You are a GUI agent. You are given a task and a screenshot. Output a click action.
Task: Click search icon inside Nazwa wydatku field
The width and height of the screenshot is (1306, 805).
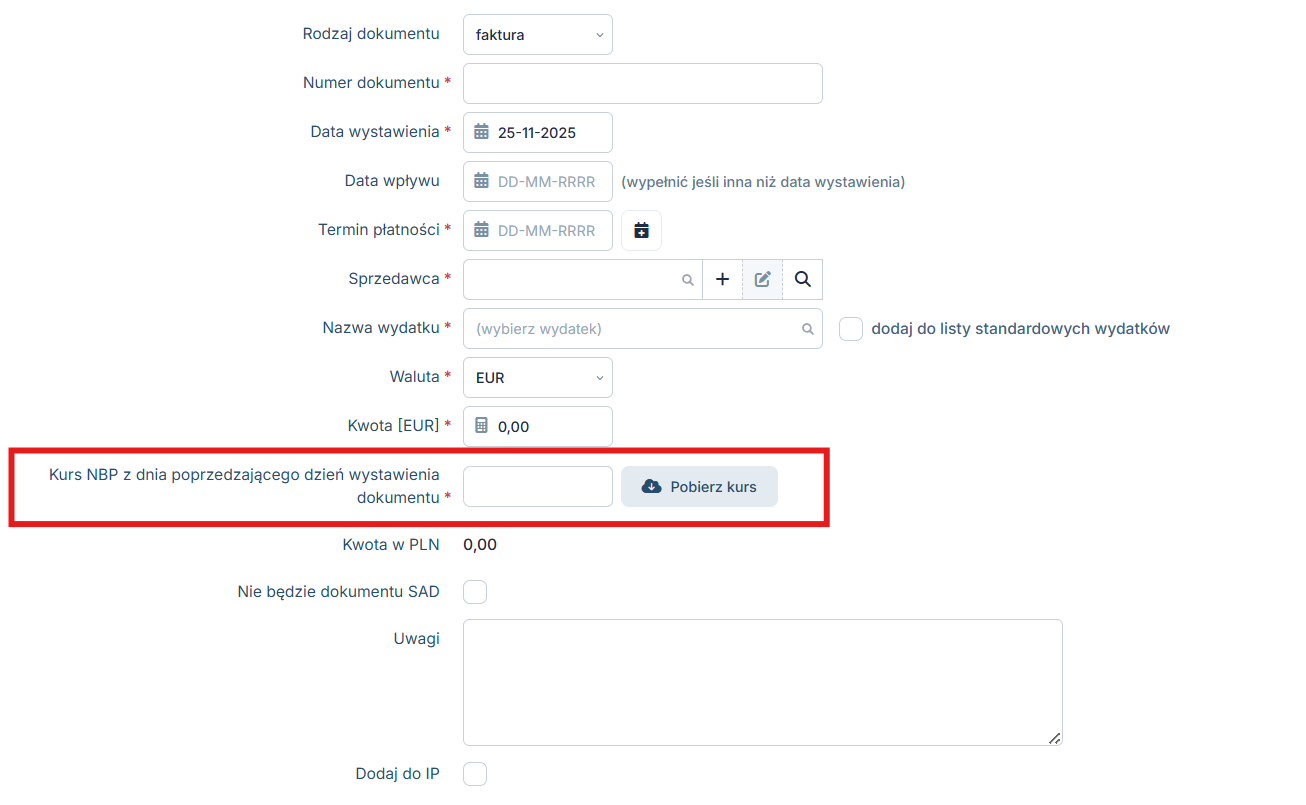click(807, 329)
